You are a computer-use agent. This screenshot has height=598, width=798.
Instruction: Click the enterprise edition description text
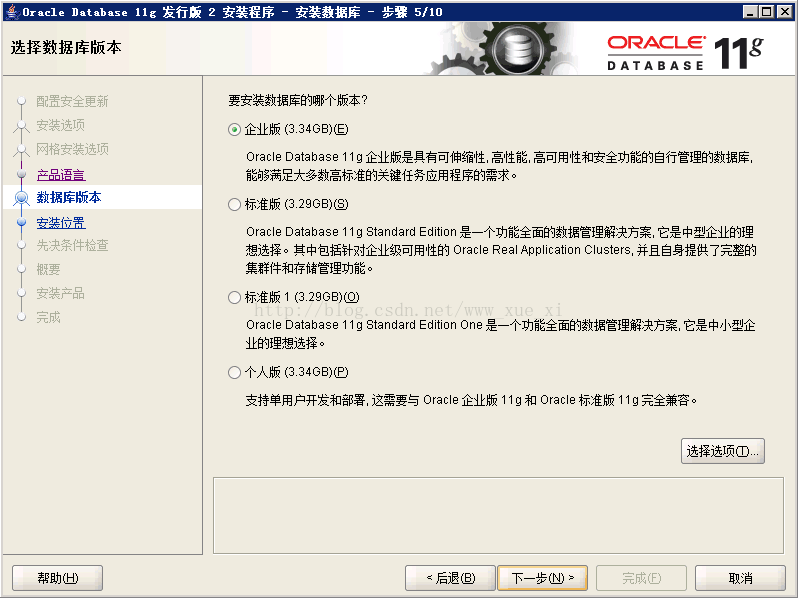tap(499, 166)
